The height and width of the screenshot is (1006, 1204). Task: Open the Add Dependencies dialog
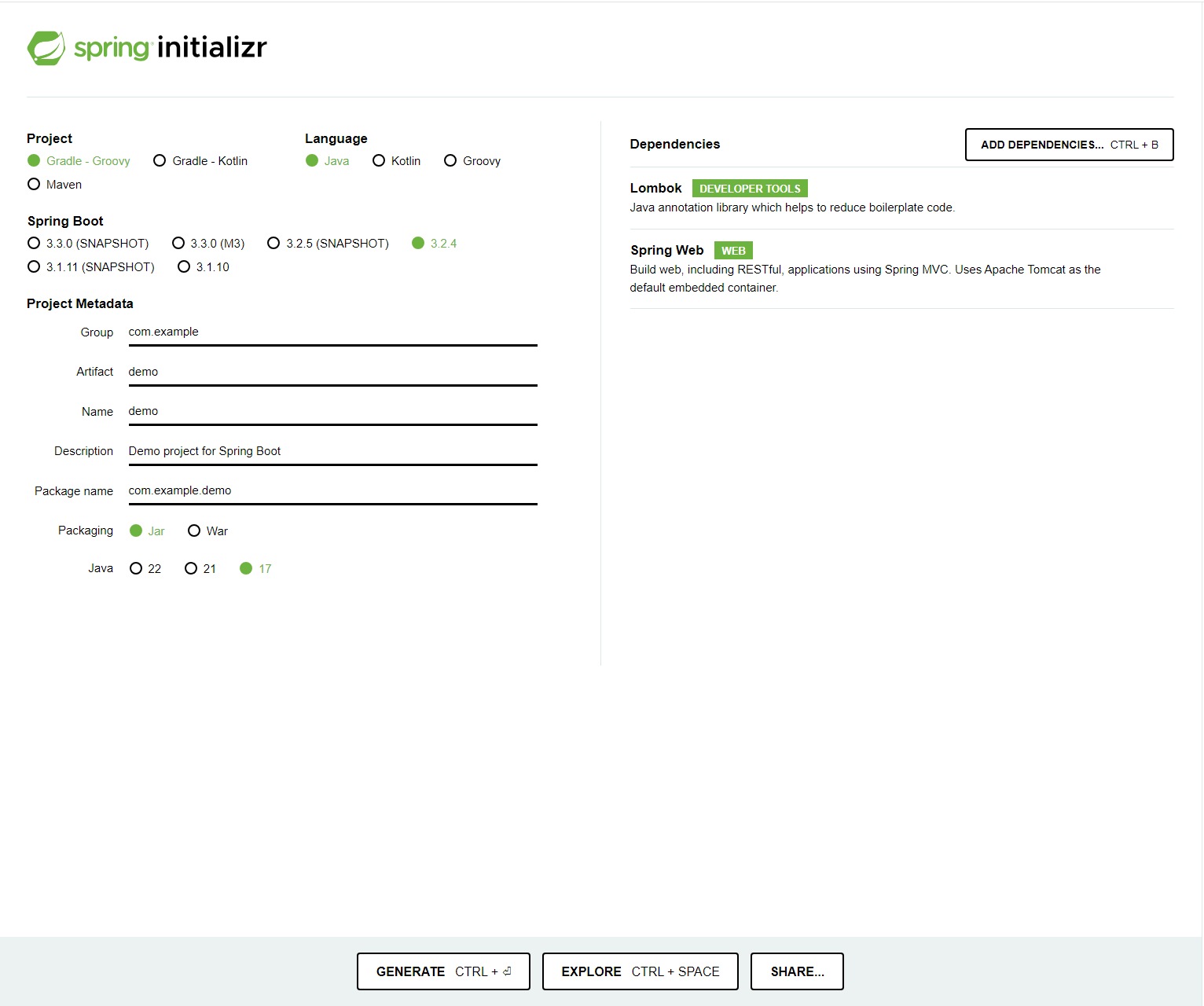(x=1070, y=145)
